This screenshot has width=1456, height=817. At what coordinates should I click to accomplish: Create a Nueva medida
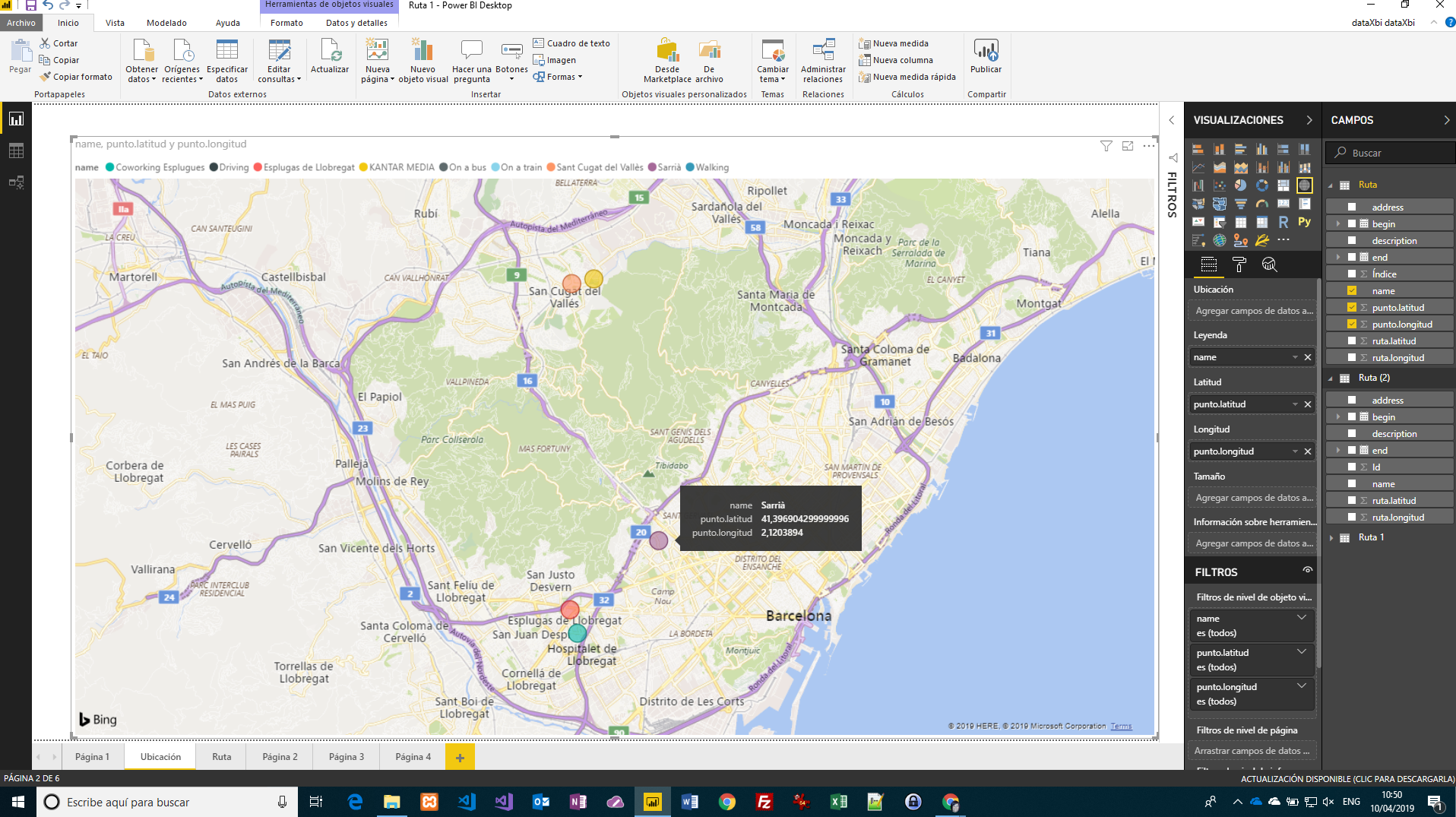coord(901,43)
